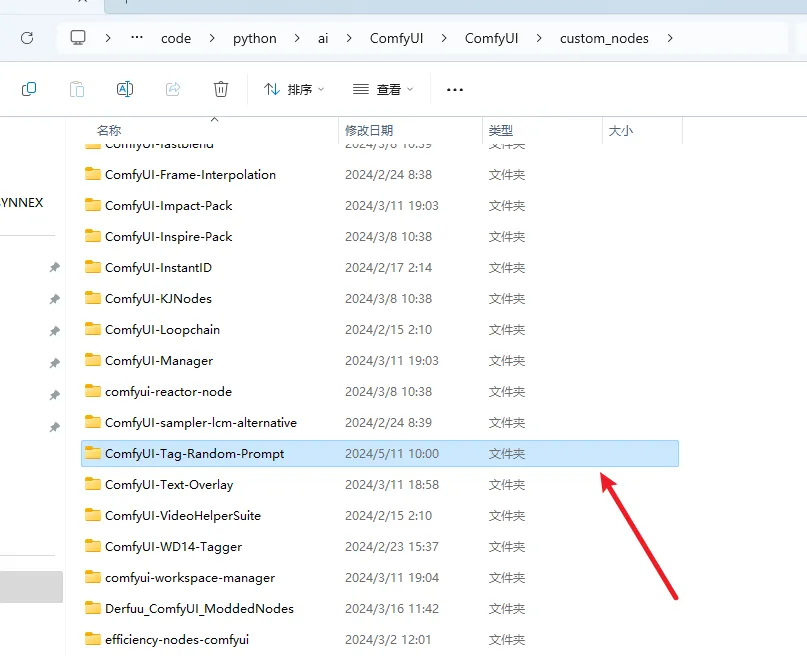Click the Share icon in toolbar

(173, 89)
